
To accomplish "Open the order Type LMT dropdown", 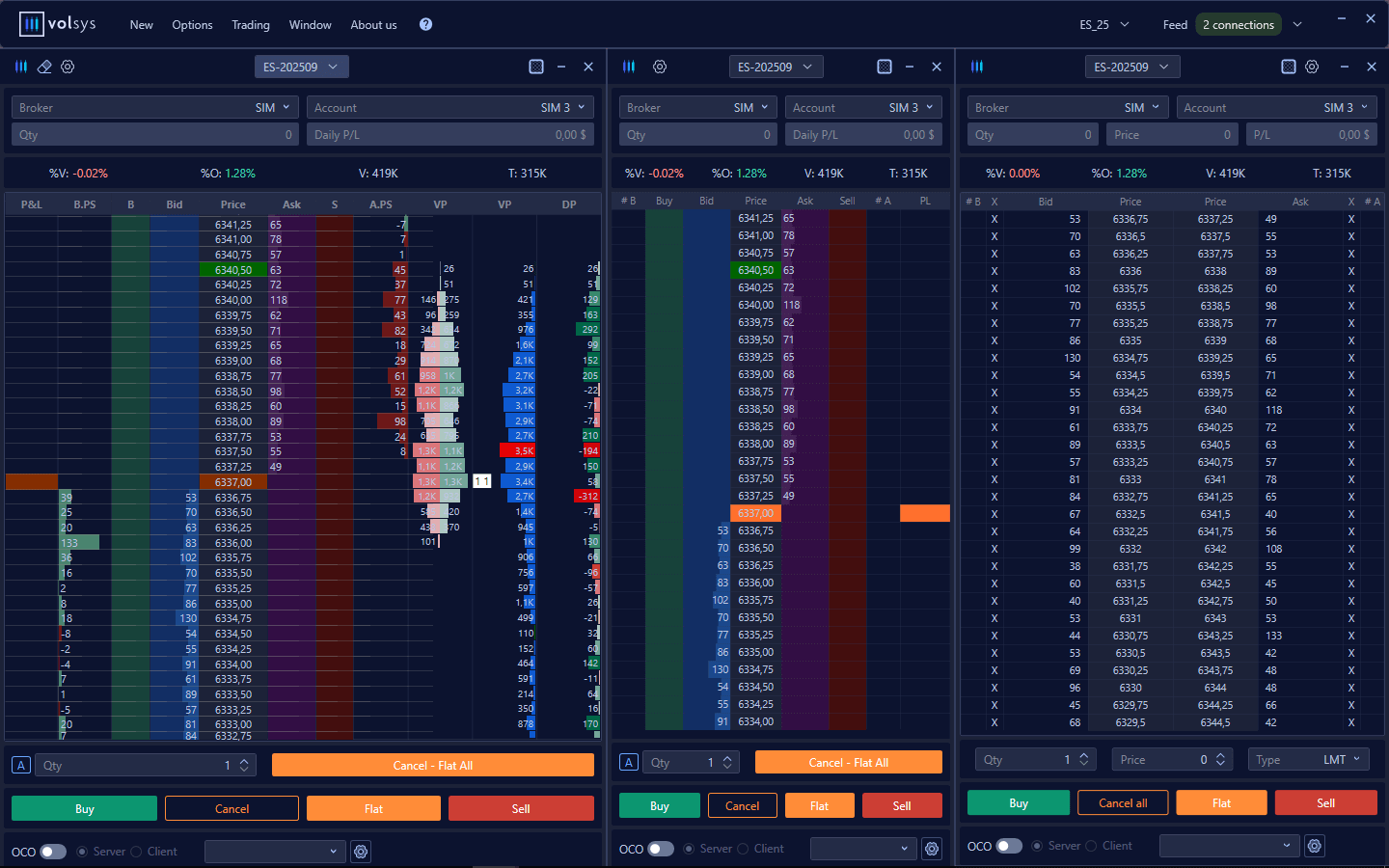I will [x=1308, y=760].
